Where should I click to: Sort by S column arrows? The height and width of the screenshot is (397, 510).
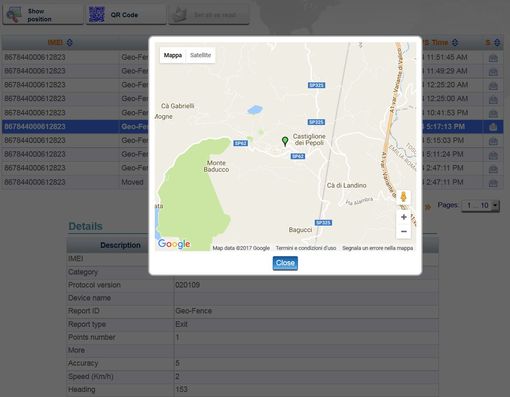click(497, 43)
